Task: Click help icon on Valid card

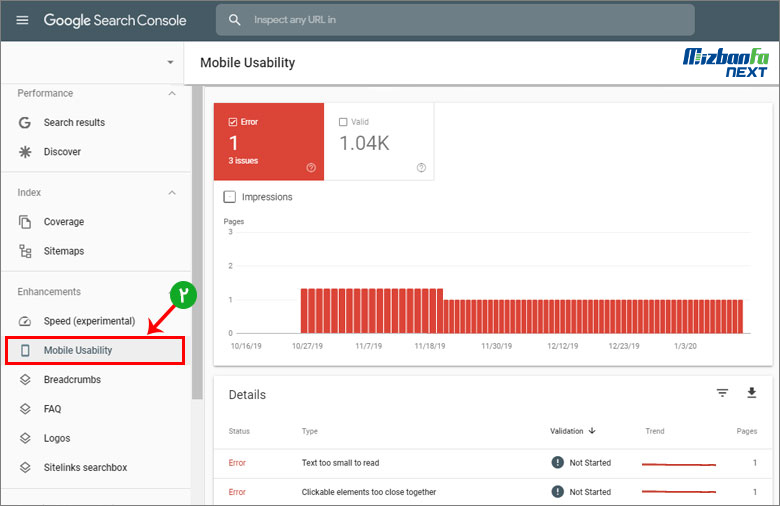Action: [x=421, y=168]
